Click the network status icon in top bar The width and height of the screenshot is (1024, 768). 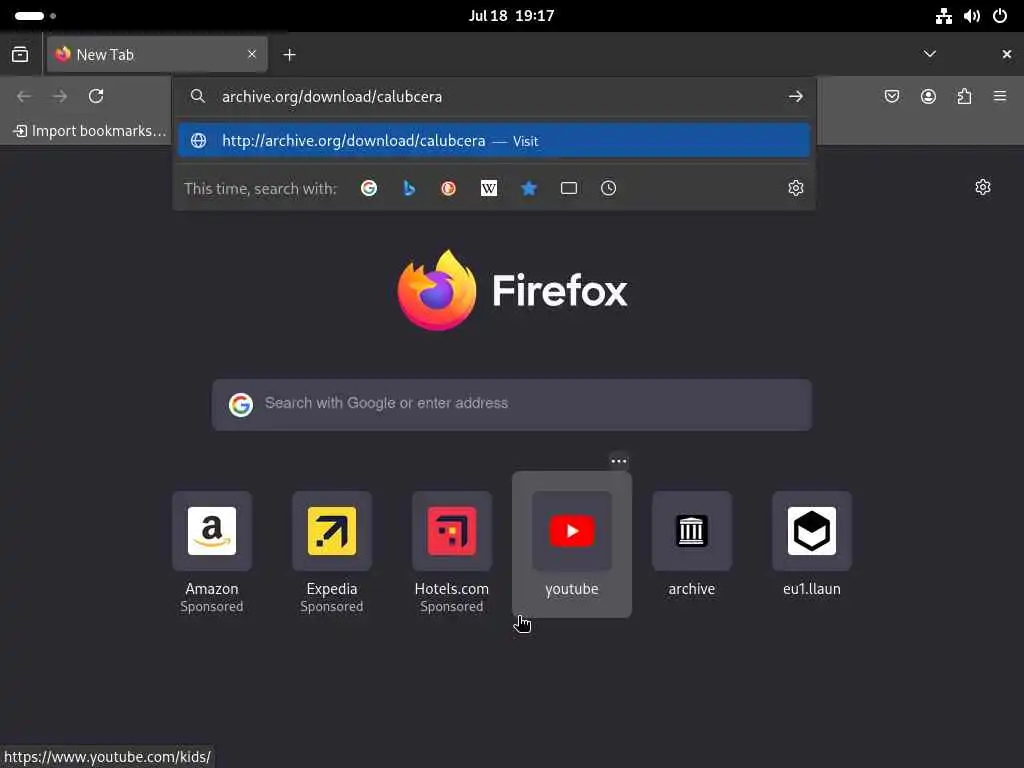[944, 16]
